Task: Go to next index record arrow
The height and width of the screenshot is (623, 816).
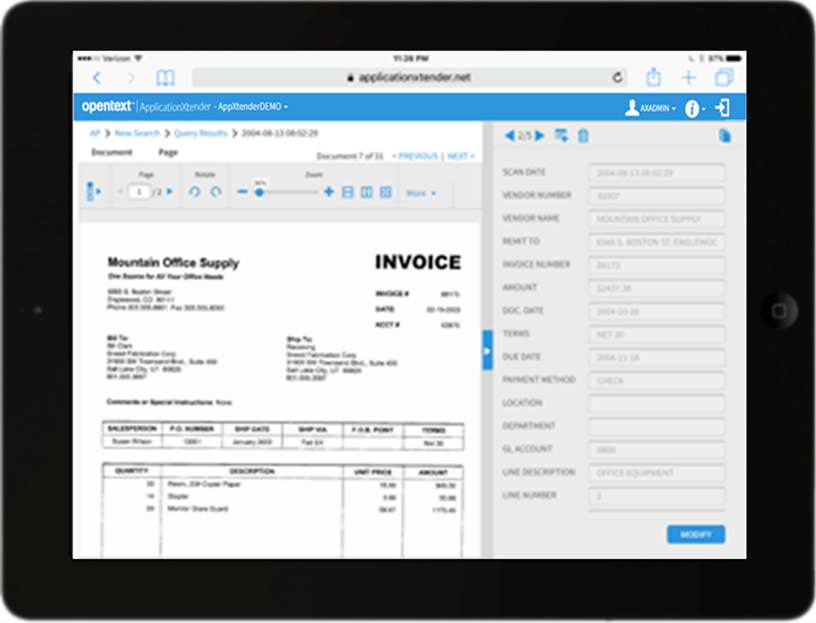Action: pyautogui.click(x=540, y=136)
